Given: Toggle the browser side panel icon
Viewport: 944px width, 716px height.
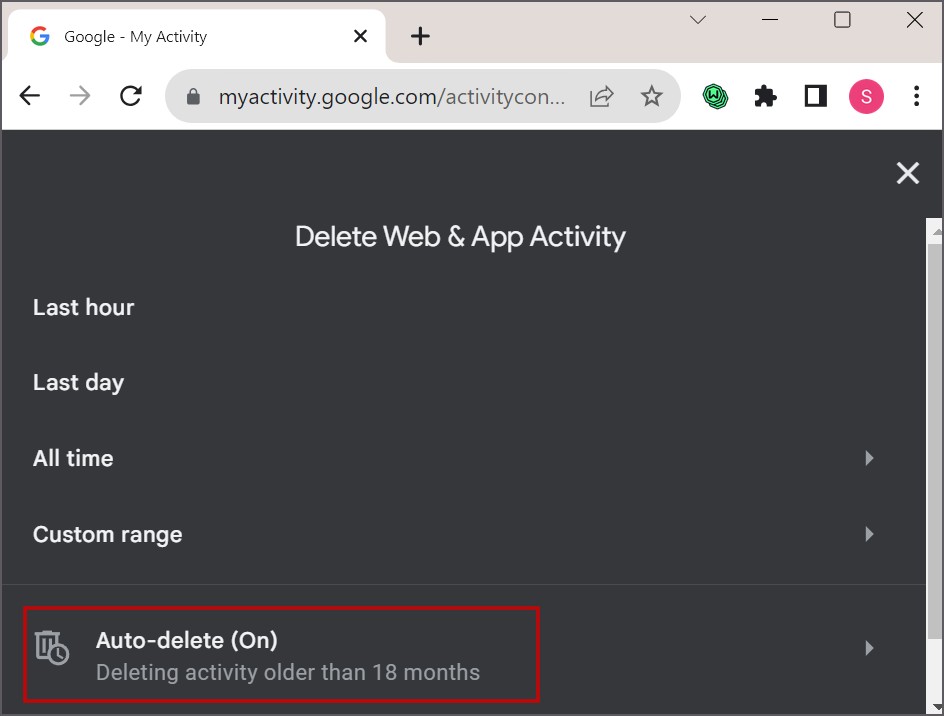Looking at the screenshot, I should pos(816,96).
